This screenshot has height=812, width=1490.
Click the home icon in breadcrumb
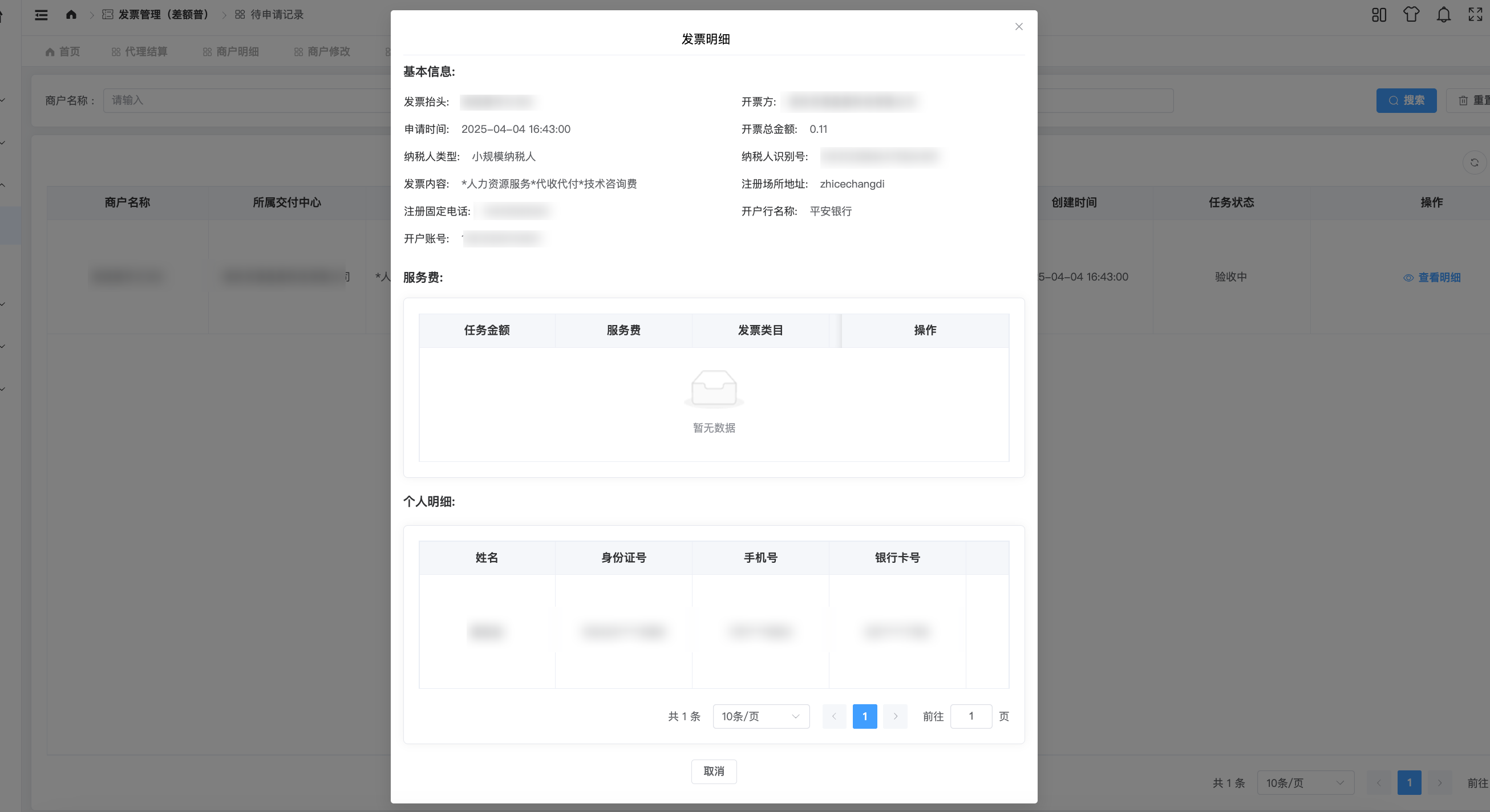pos(71,14)
